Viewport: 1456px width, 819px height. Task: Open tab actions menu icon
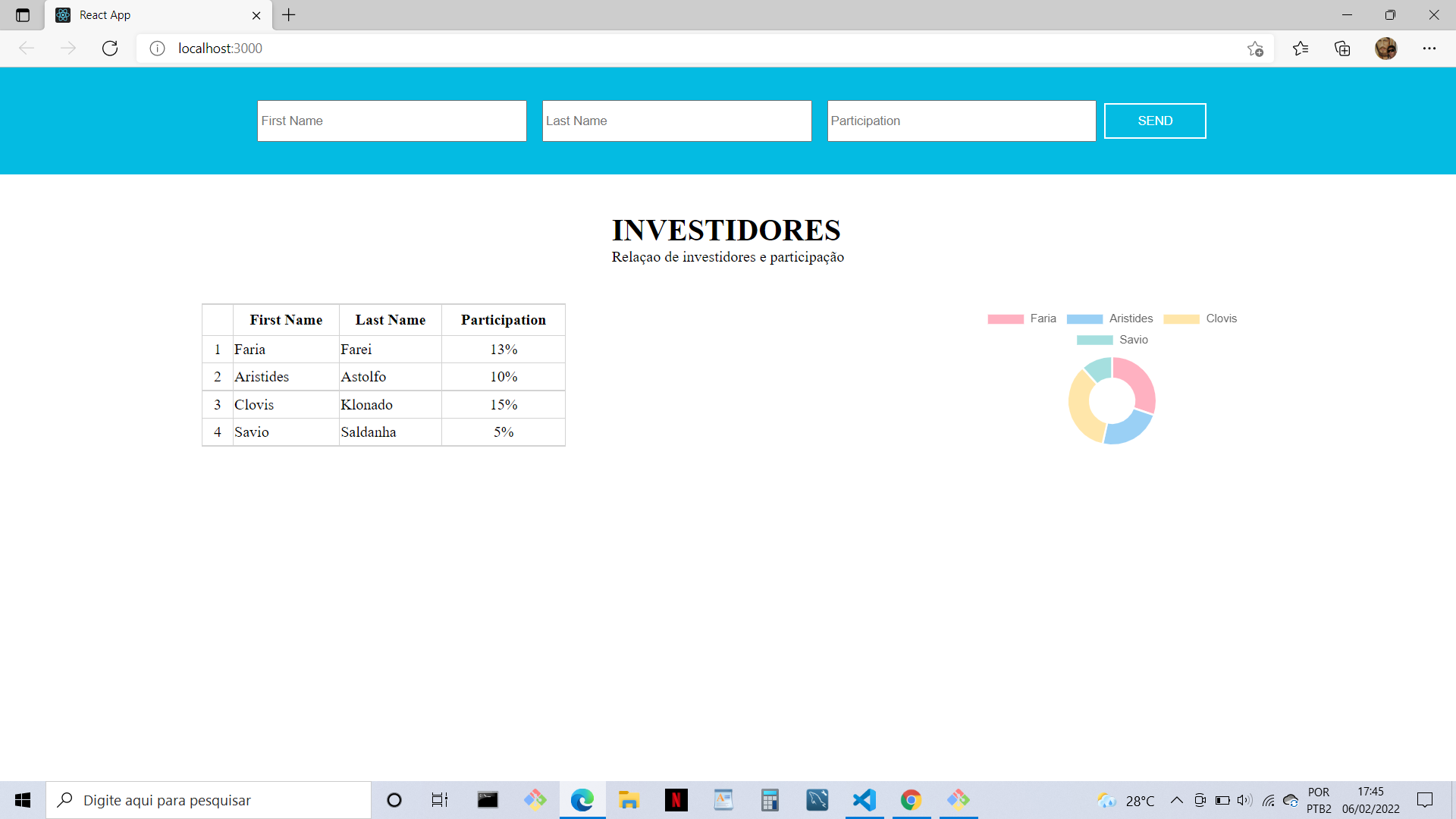(x=23, y=15)
